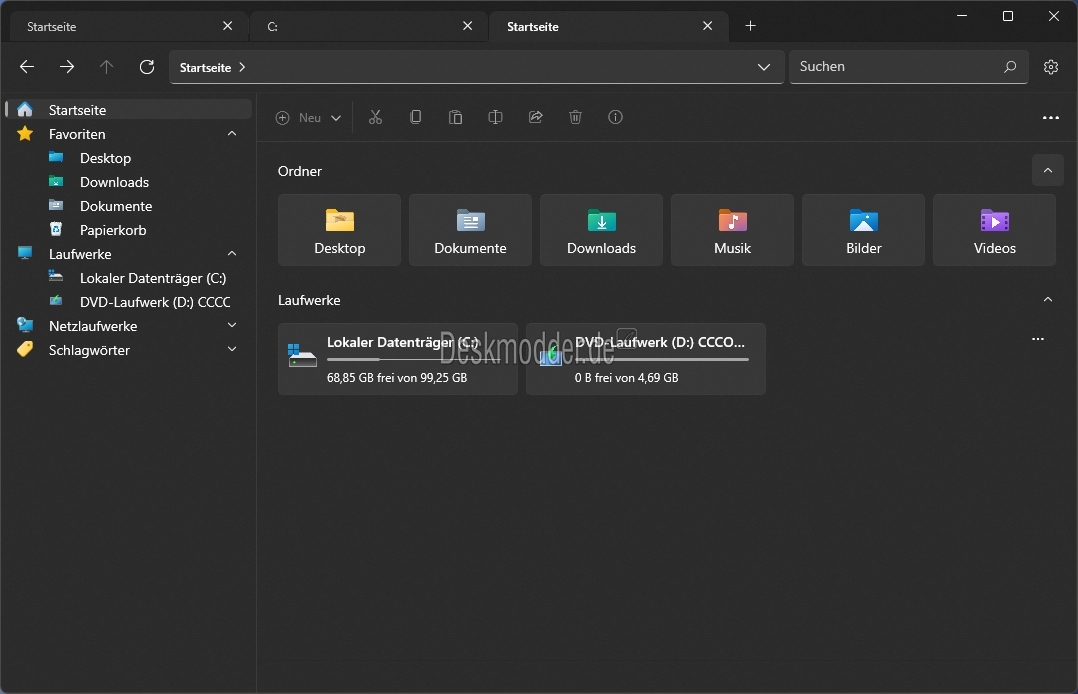This screenshot has width=1078, height=694.
Task: Click the Delete trash icon
Action: [575, 117]
